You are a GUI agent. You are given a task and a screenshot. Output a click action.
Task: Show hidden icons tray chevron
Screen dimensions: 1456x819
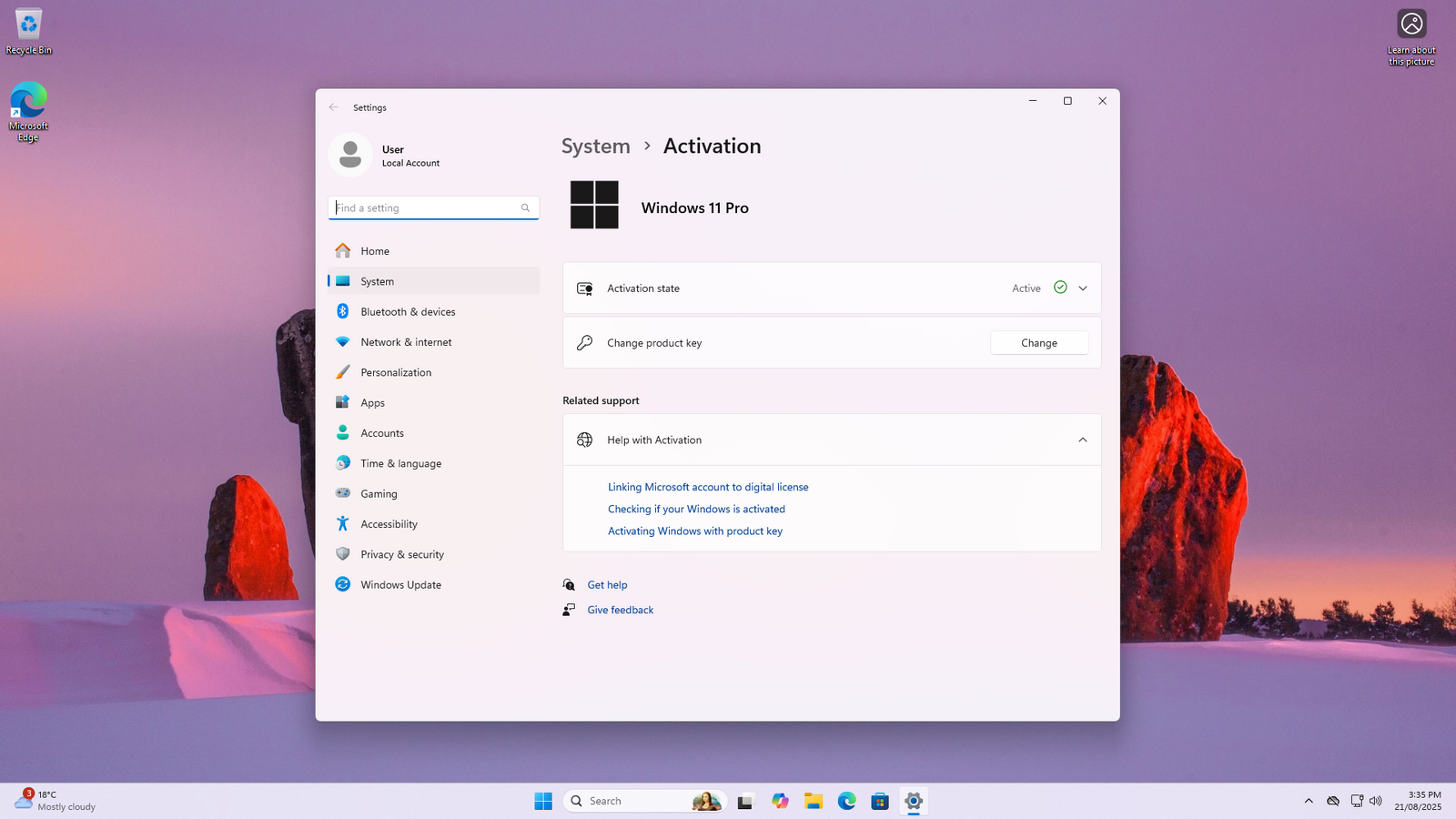1309,801
